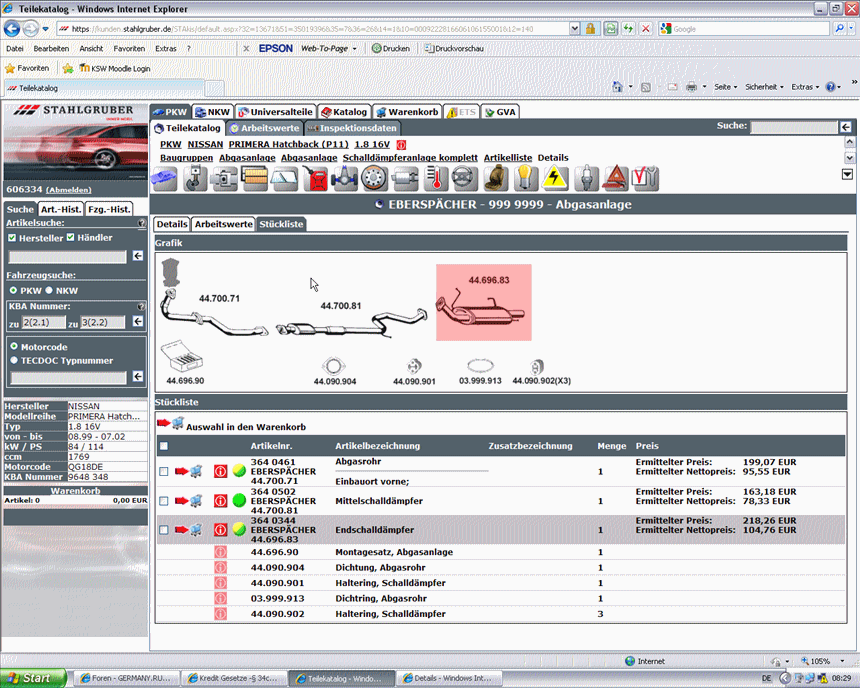The width and height of the screenshot is (860, 688).
Task: Open info icon for Endschalldämpfer row
Action: click(x=220, y=530)
